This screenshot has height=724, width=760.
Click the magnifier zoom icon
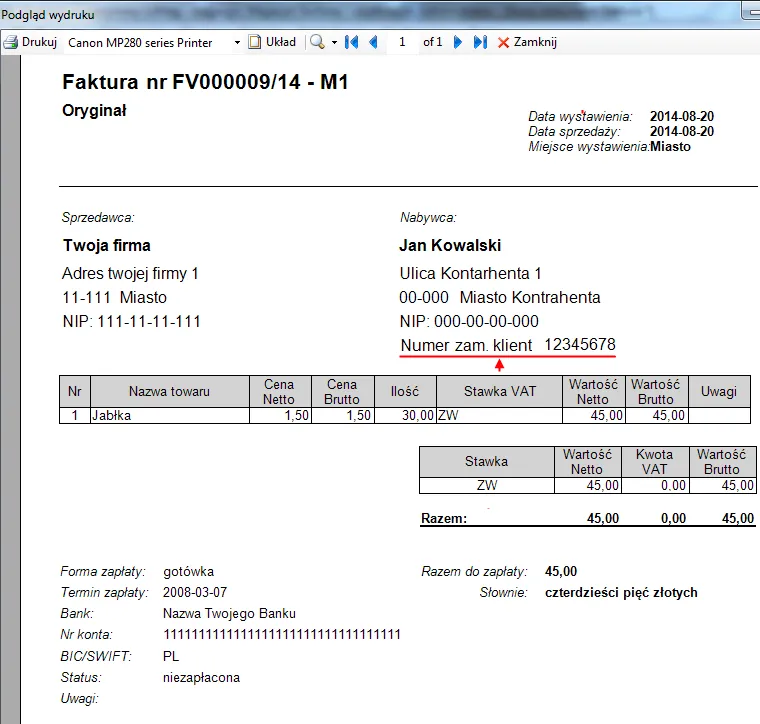pos(317,42)
